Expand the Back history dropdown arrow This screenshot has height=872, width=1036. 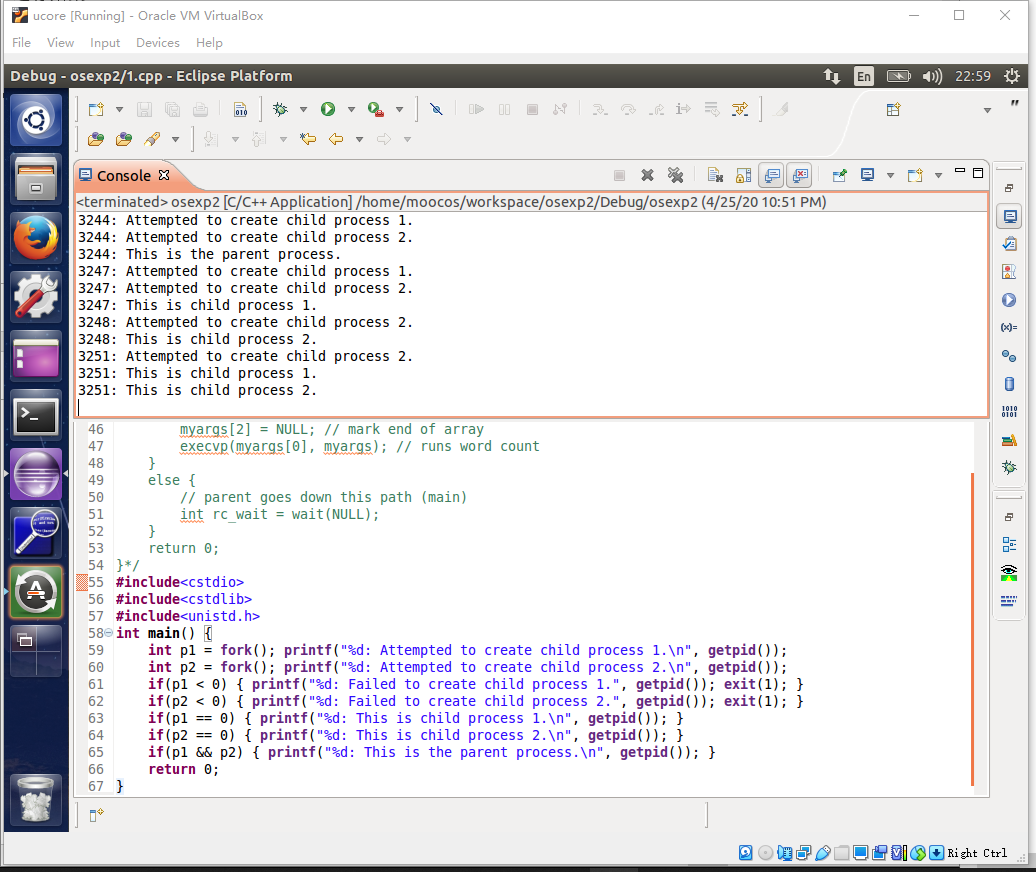359,139
